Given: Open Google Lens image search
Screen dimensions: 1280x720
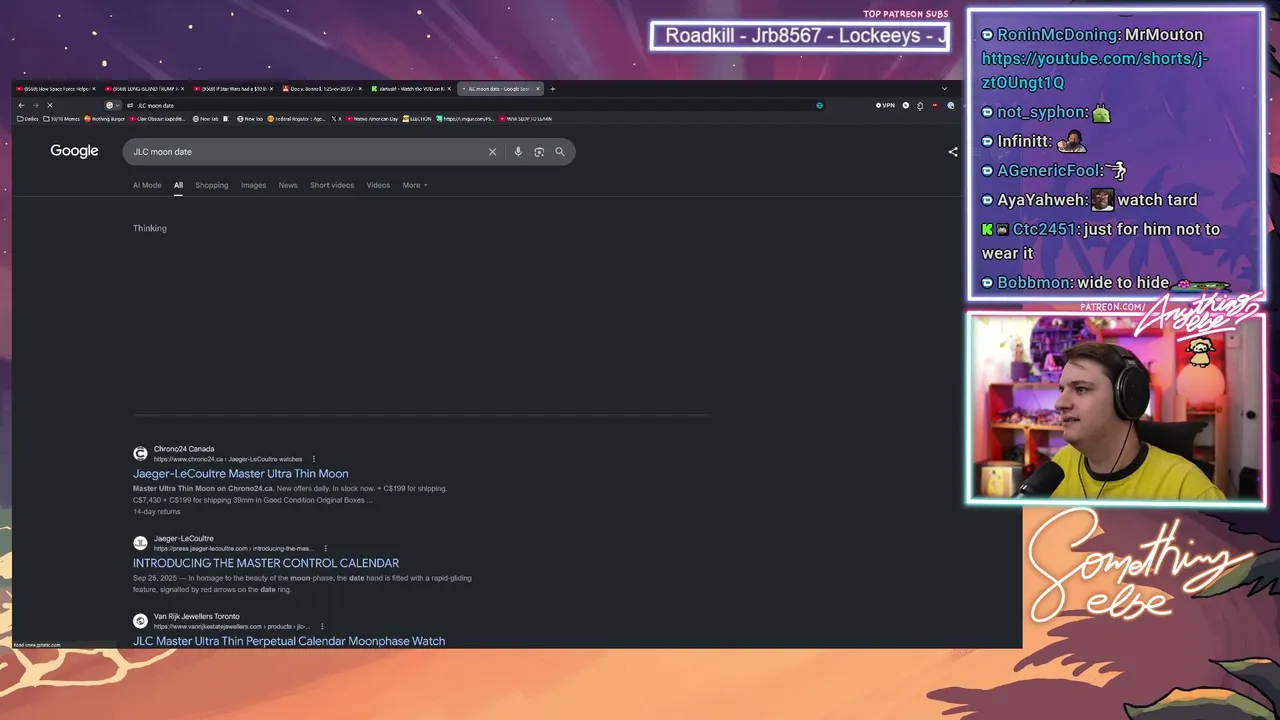Looking at the screenshot, I should coord(539,152).
